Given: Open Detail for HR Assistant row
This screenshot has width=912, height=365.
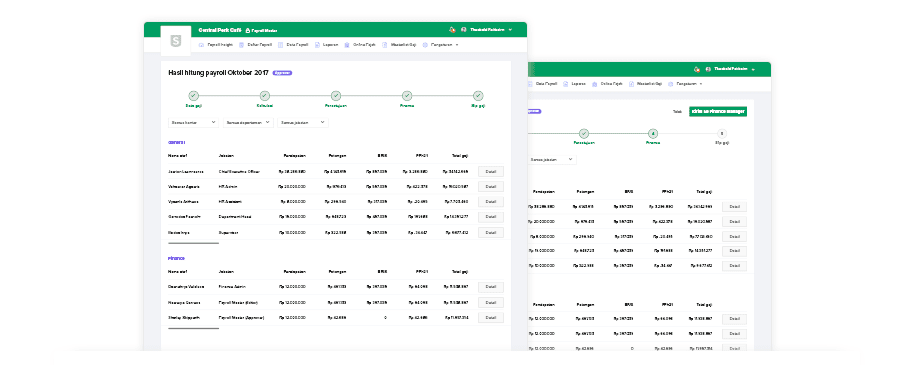Looking at the screenshot, I should (491, 202).
